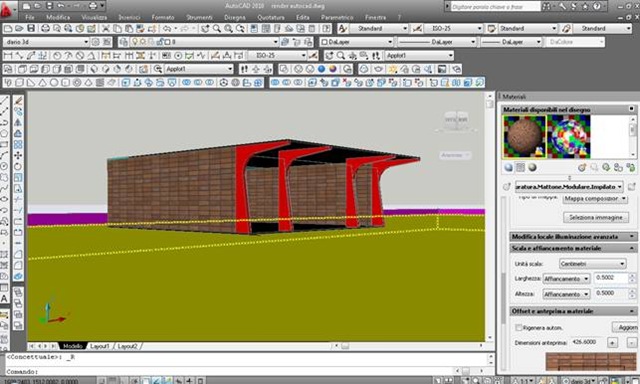
Task: Select the Move tool in modify toolbar
Action: (18, 155)
